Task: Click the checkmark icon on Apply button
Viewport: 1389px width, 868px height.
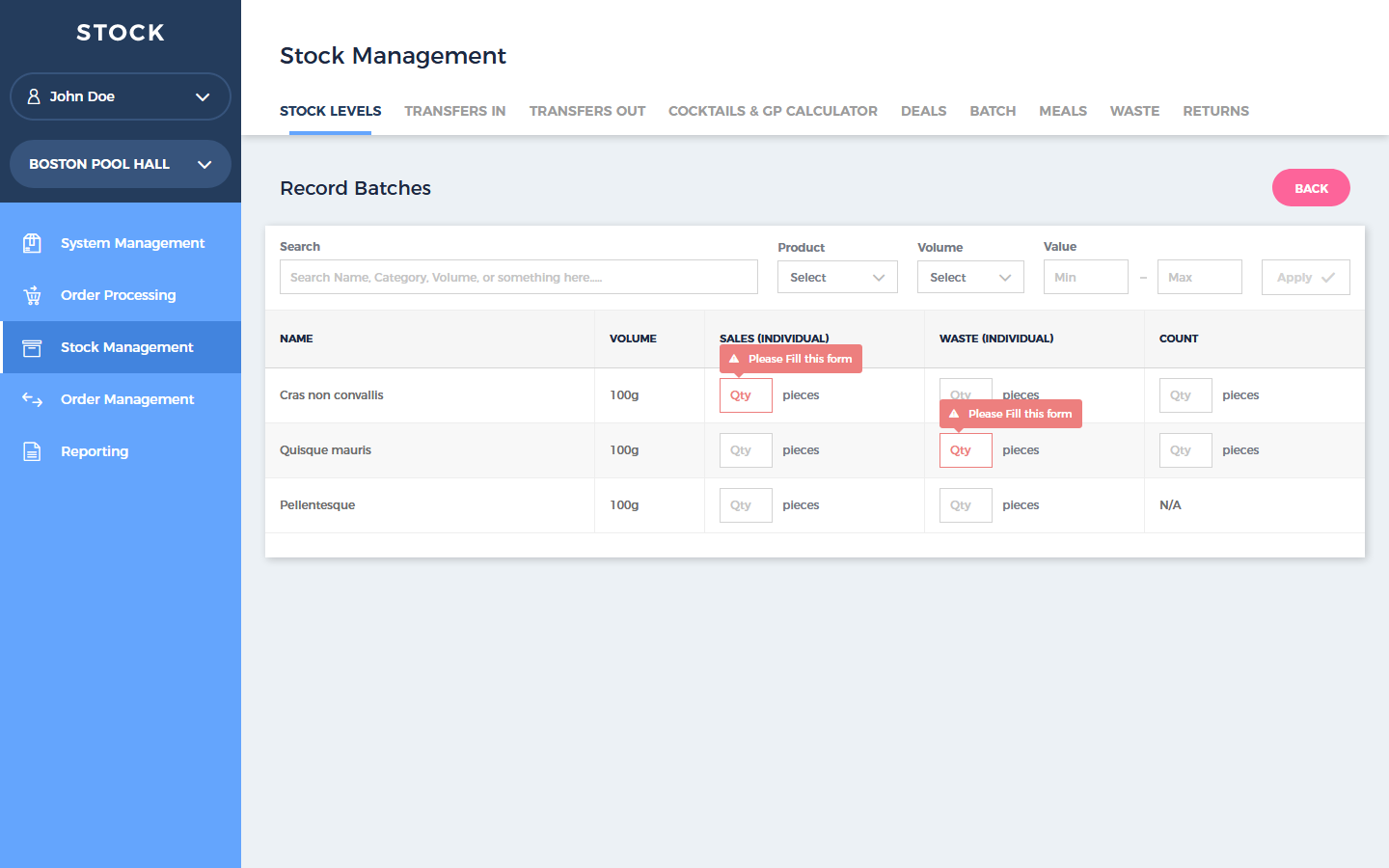Action: pos(1328,278)
